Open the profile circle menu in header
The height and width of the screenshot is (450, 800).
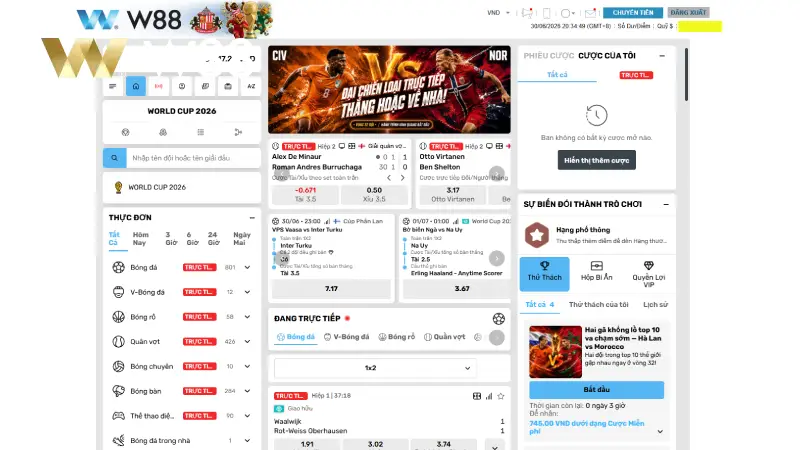[x=567, y=13]
